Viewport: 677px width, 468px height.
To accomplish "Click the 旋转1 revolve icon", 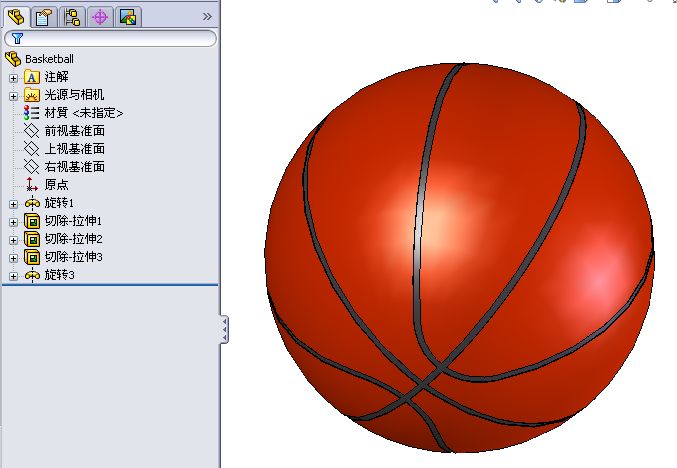I will pyautogui.click(x=32, y=203).
